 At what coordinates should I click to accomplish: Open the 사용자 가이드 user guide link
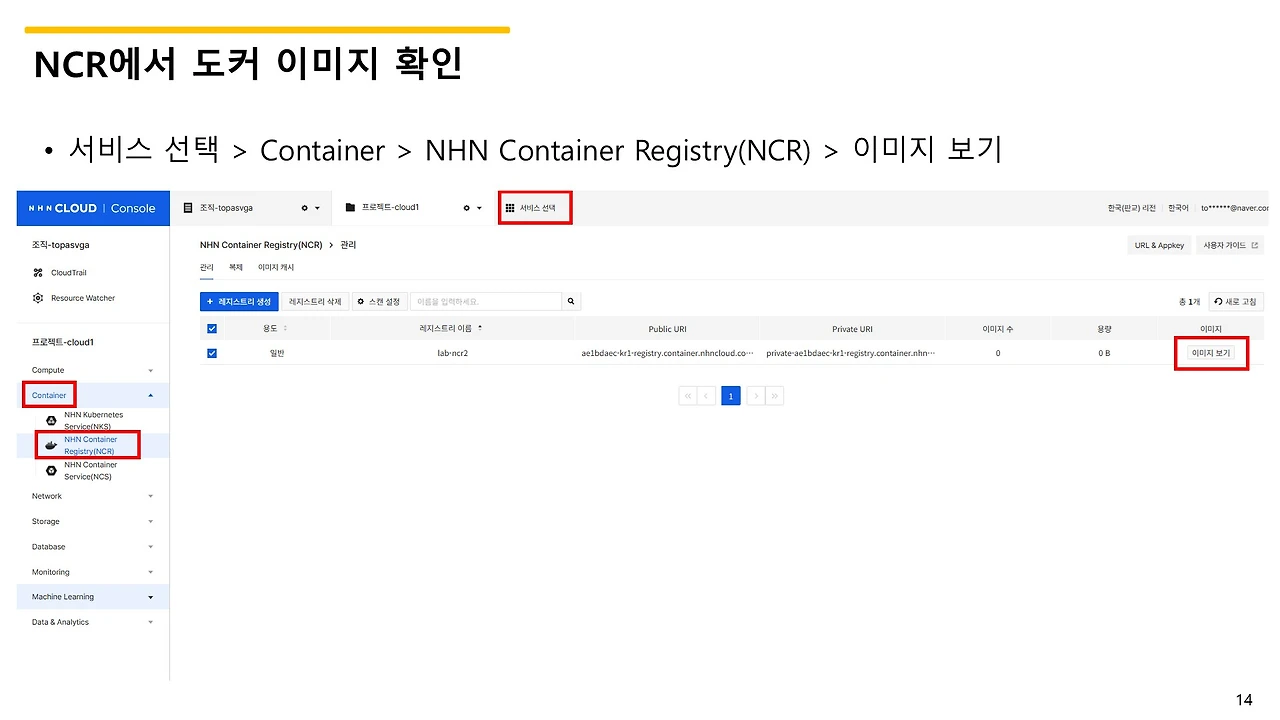coord(1230,245)
